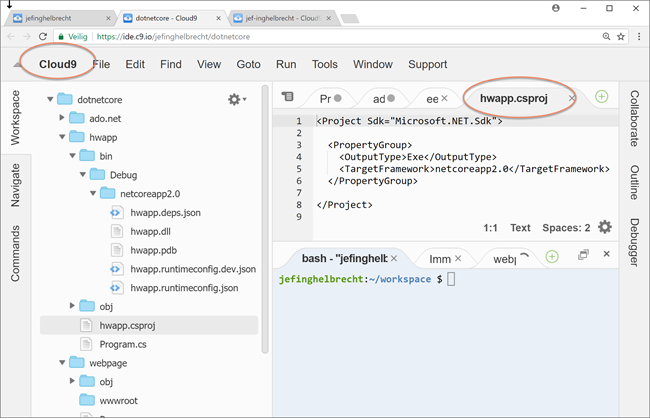
Task: Select hwapp.csproj in file tree
Action: (x=149, y=325)
